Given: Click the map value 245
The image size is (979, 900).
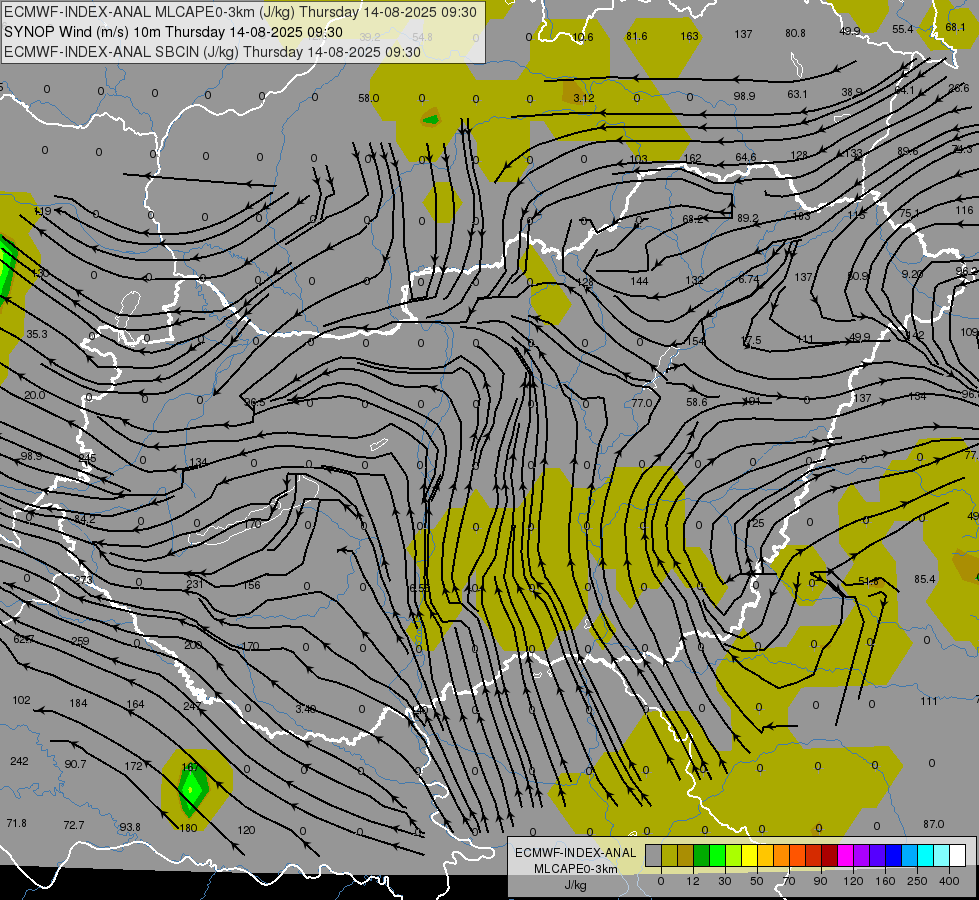Looking at the screenshot, I should pyautogui.click(x=87, y=458).
